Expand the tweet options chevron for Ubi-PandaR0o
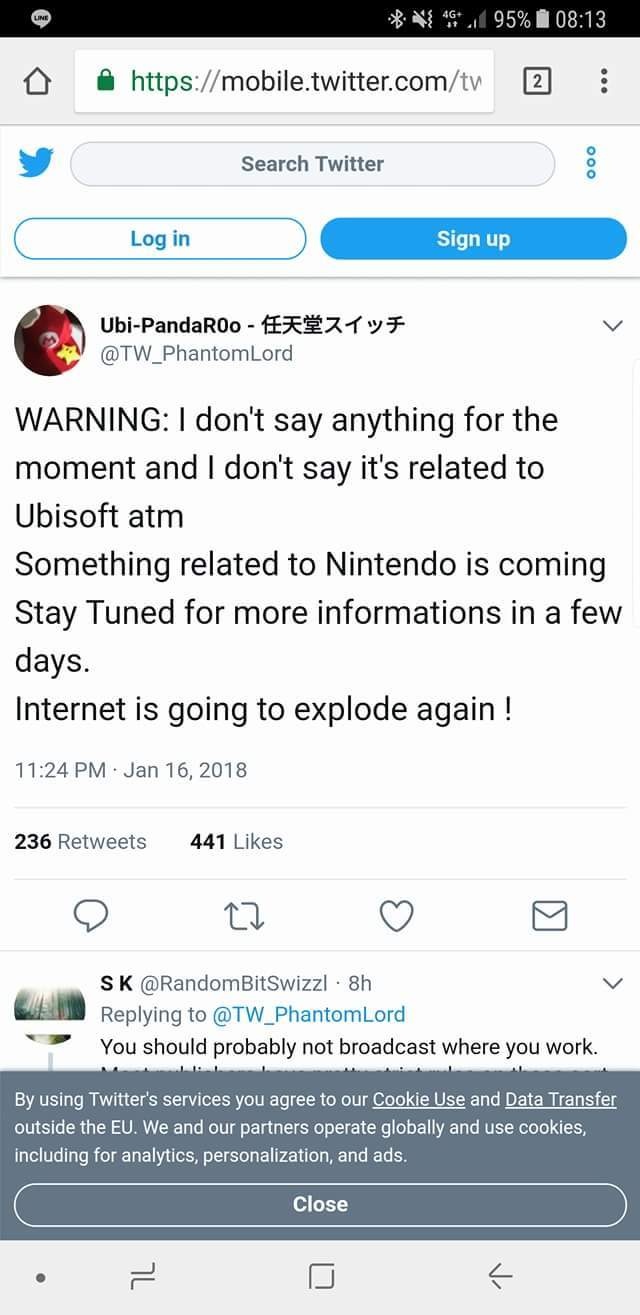This screenshot has width=640, height=1315. (612, 326)
